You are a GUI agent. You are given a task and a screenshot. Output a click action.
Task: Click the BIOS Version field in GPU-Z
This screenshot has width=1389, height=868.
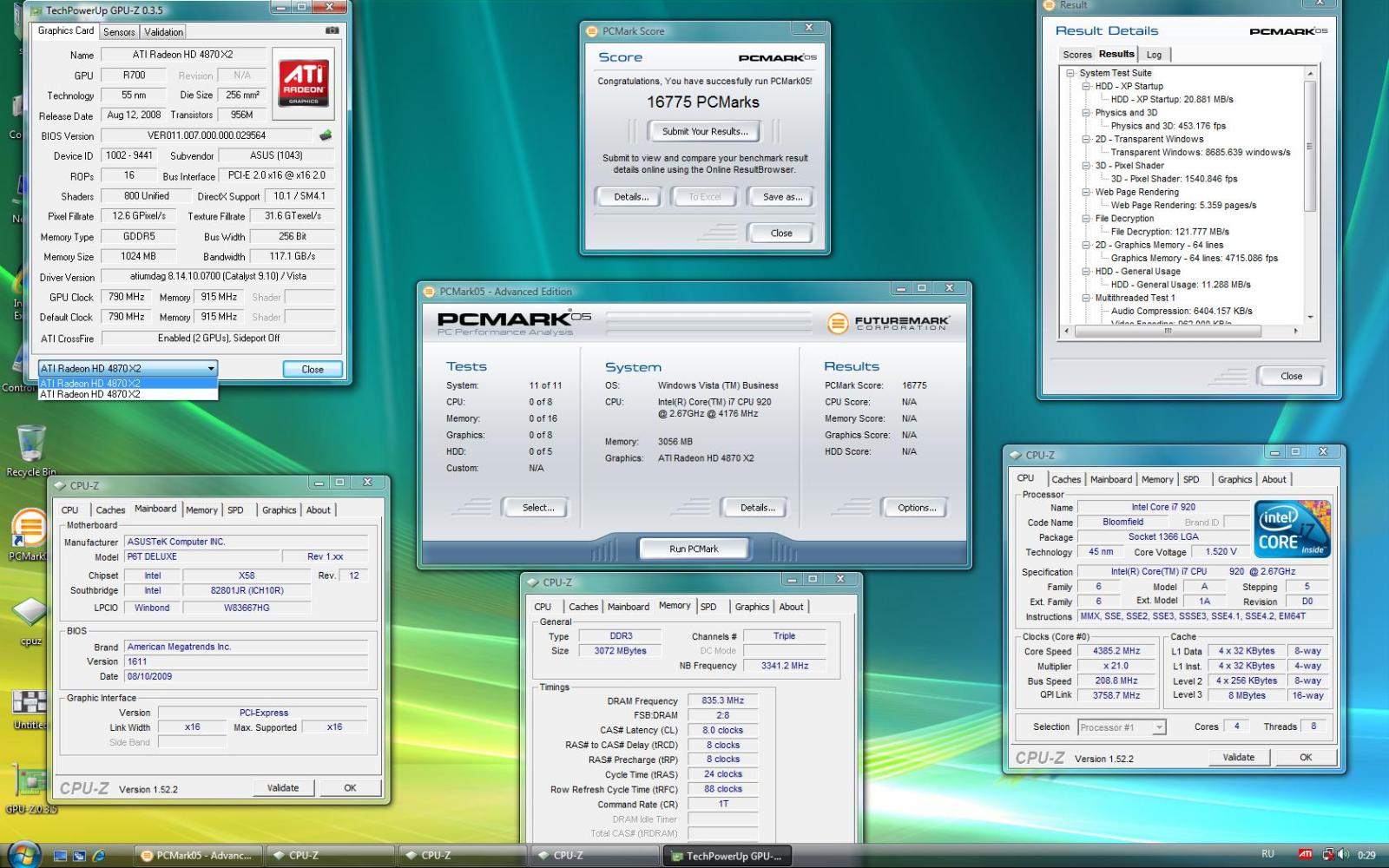(x=207, y=135)
